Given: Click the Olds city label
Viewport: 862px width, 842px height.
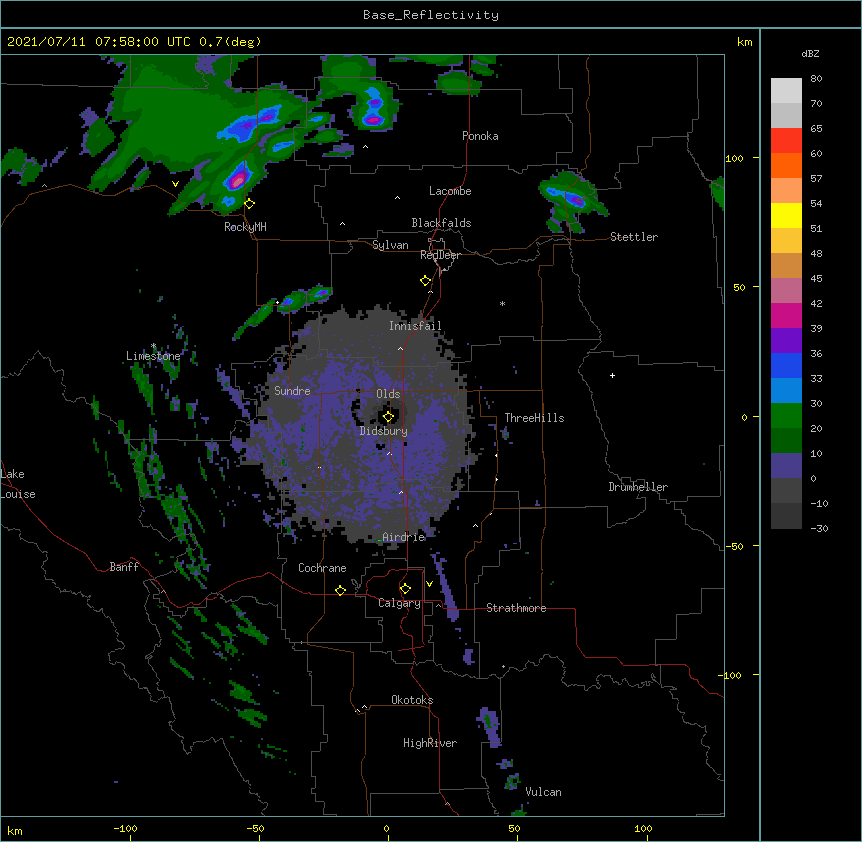Looking at the screenshot, I should (x=388, y=394).
